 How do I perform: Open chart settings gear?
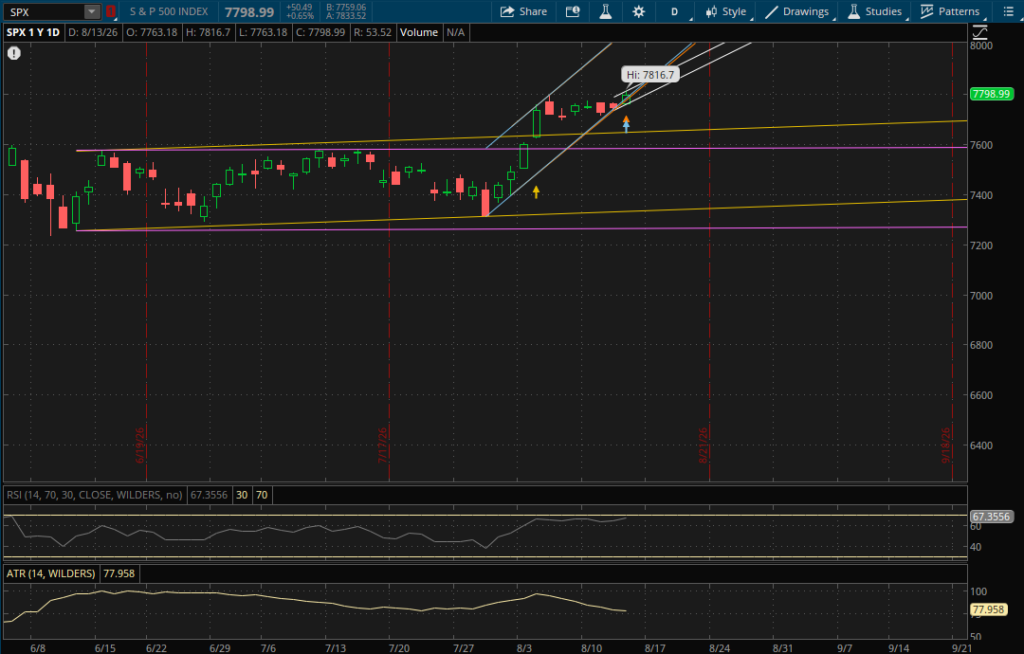click(639, 12)
